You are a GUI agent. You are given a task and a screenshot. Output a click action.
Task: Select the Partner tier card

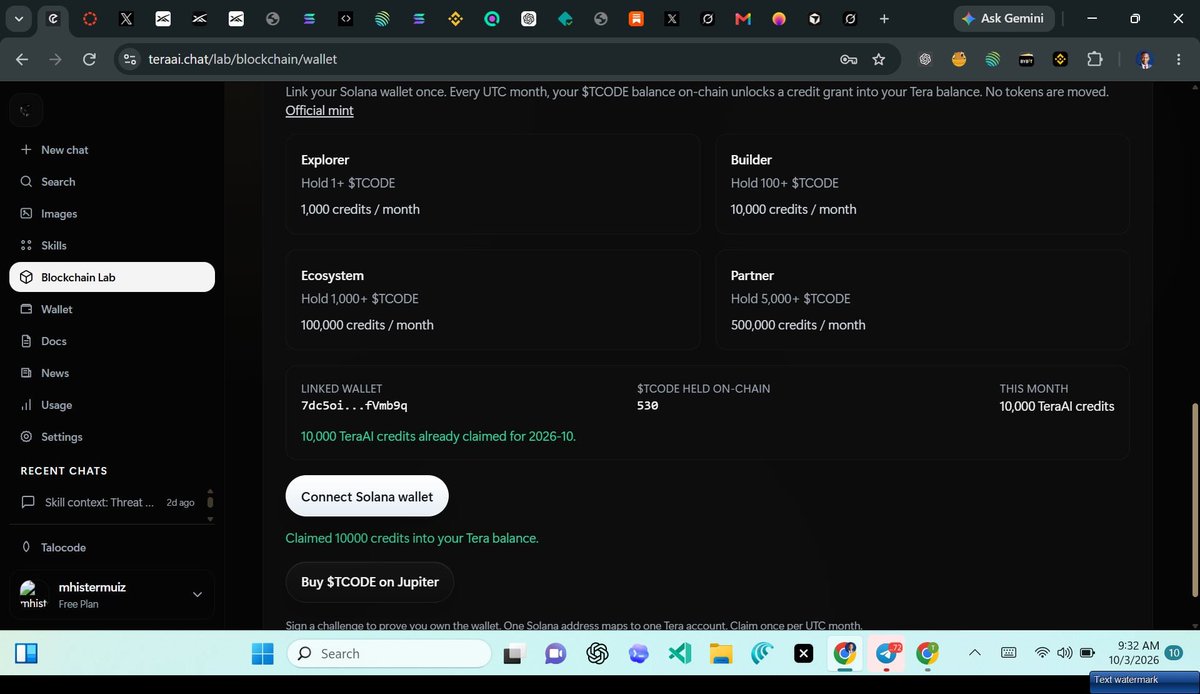click(923, 300)
